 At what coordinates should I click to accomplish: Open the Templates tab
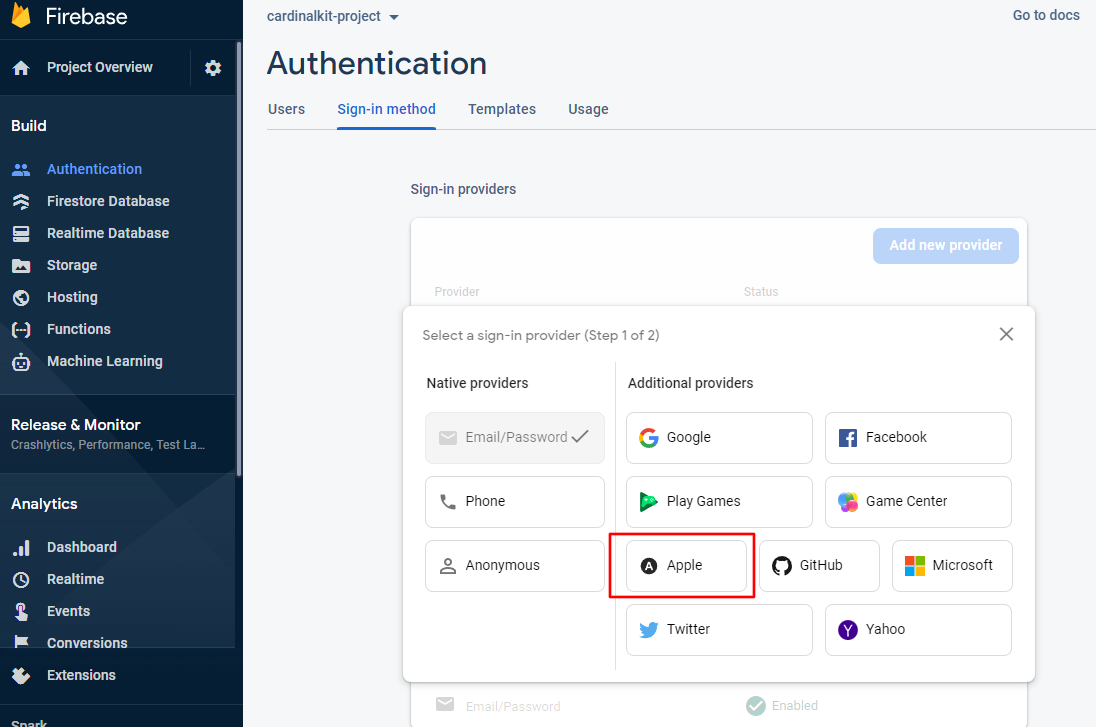click(501, 109)
